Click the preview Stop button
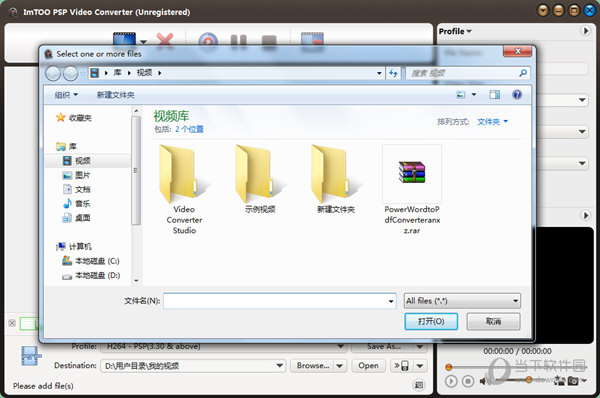Viewport: 600px width, 398px height. [468, 381]
